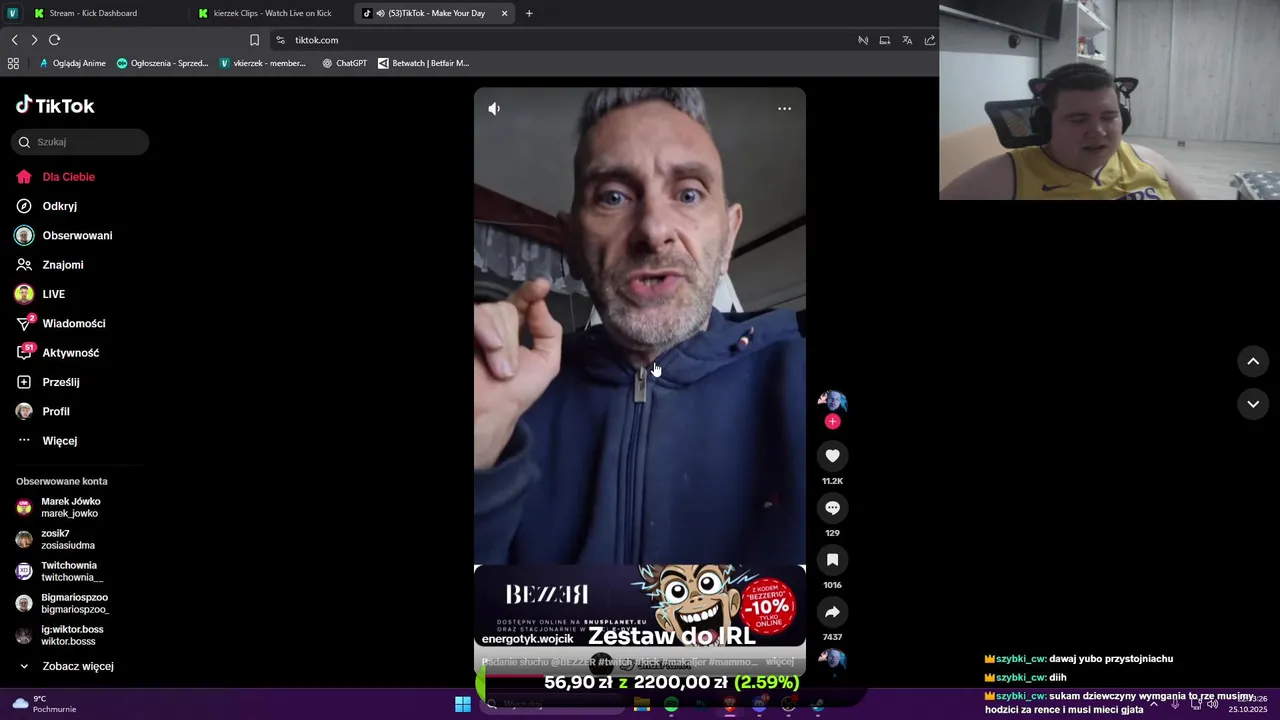Expand the Więcej menu
Viewport: 1280px width, 720px height.
pos(47,441)
